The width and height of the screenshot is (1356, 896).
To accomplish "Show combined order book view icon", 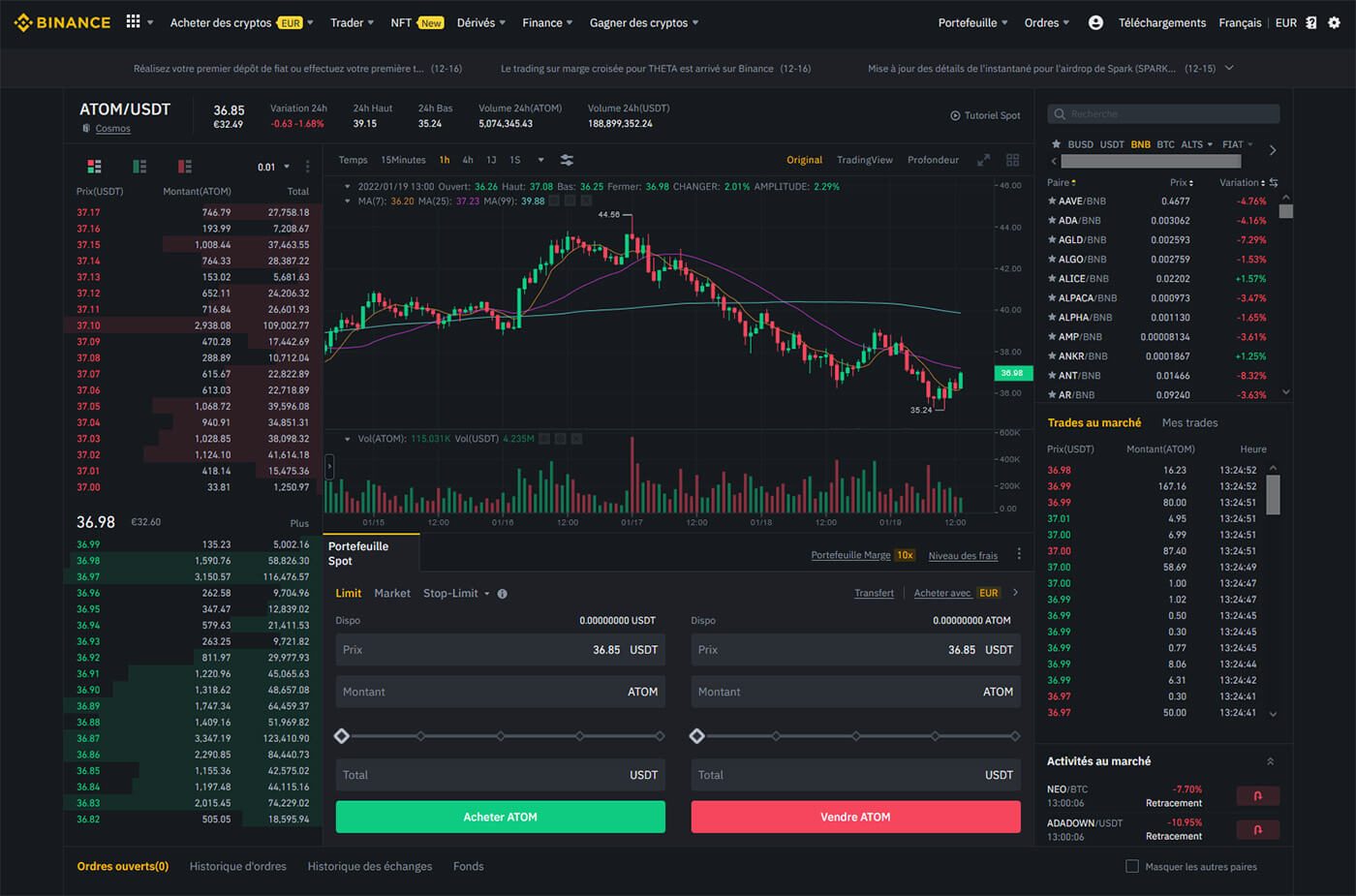I will pos(94,167).
